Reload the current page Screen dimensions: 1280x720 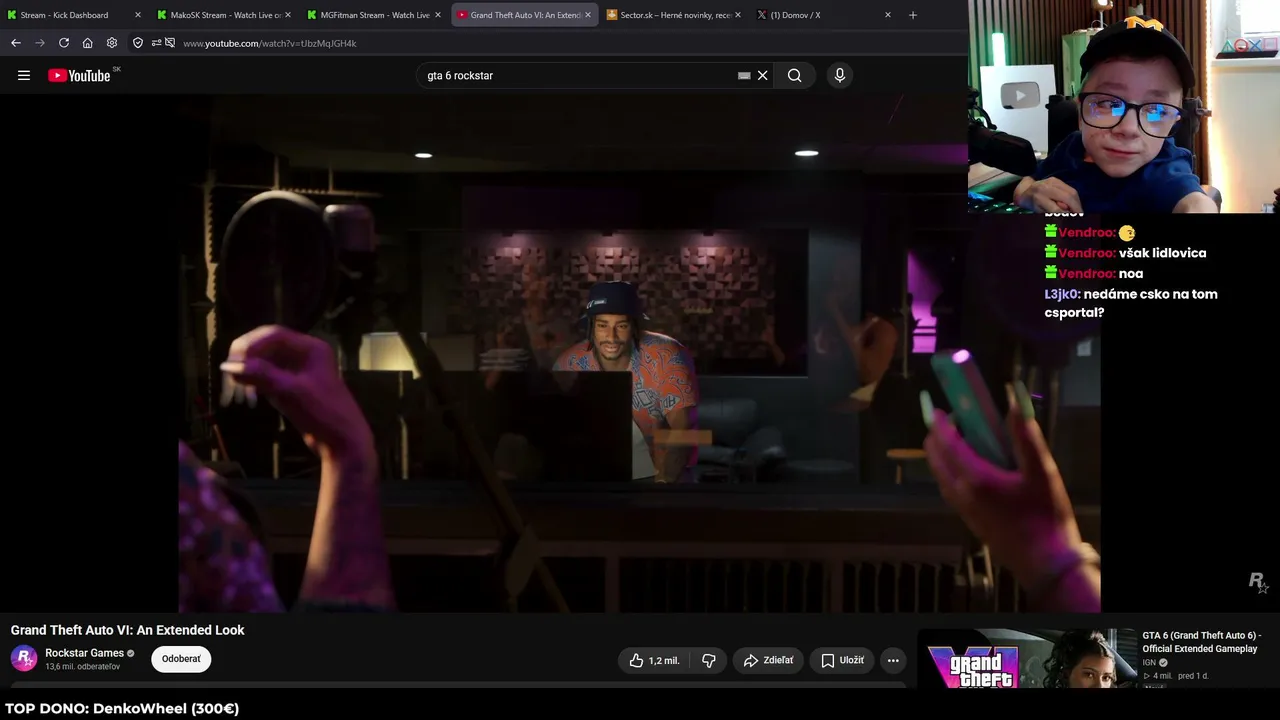(64, 43)
